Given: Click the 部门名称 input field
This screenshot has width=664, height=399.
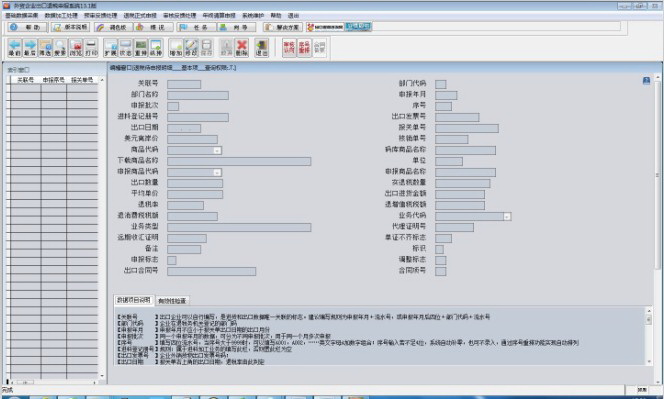Looking at the screenshot, I should click(x=198, y=95).
